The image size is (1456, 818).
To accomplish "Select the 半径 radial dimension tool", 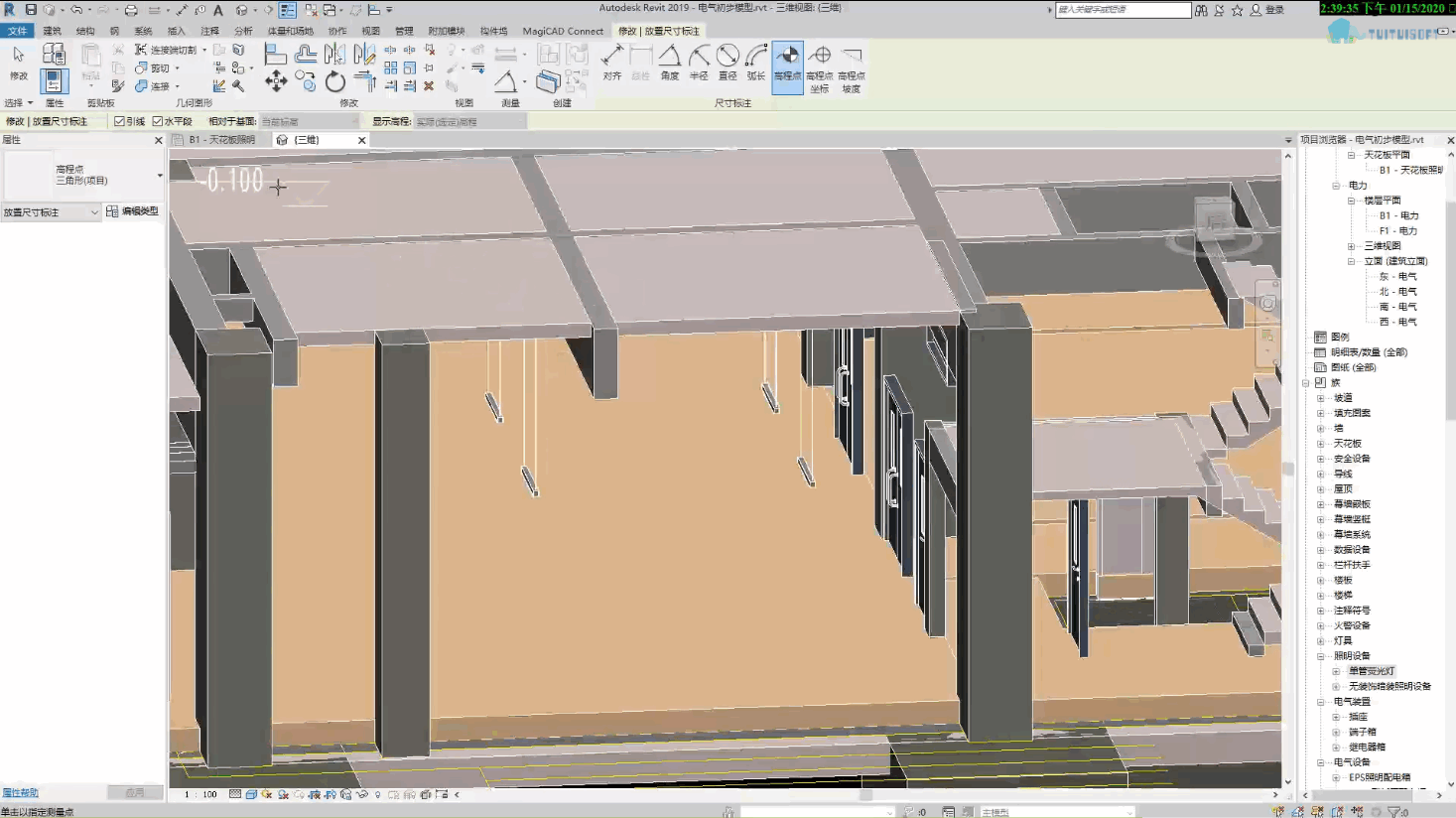I will pos(699,62).
